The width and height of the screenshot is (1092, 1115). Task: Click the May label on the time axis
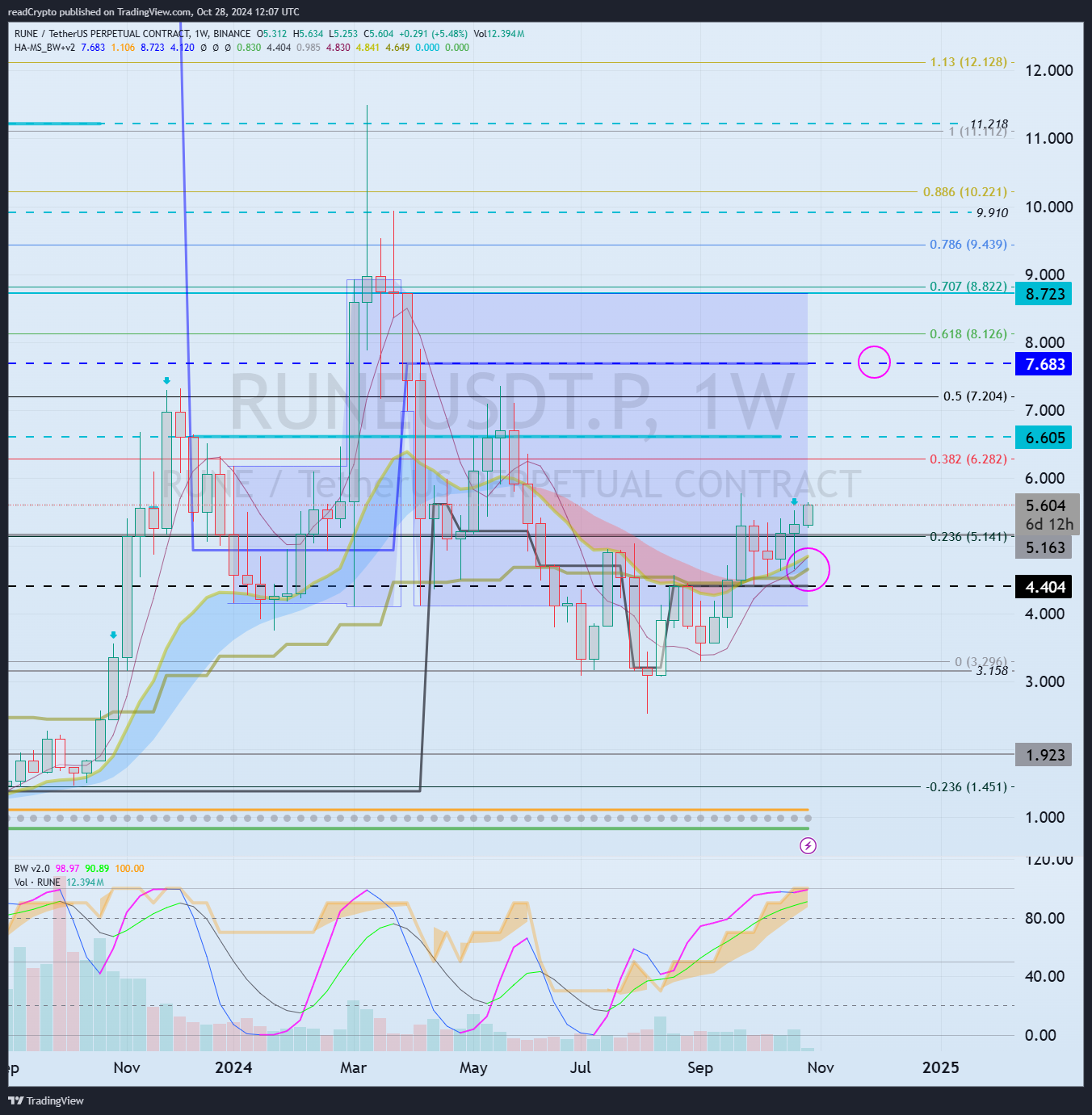click(473, 1067)
